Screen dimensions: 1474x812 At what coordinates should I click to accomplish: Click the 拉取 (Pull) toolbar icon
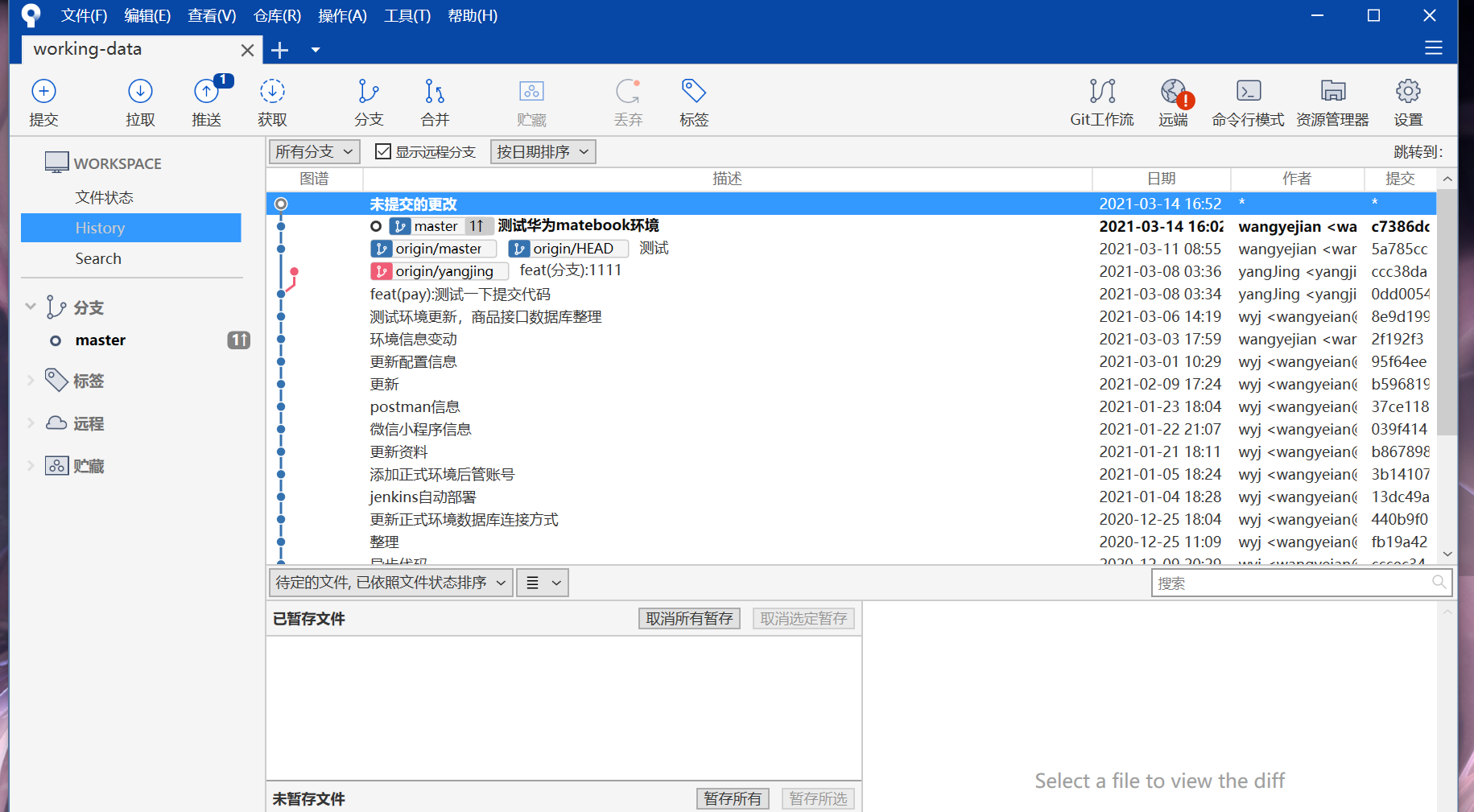[141, 101]
